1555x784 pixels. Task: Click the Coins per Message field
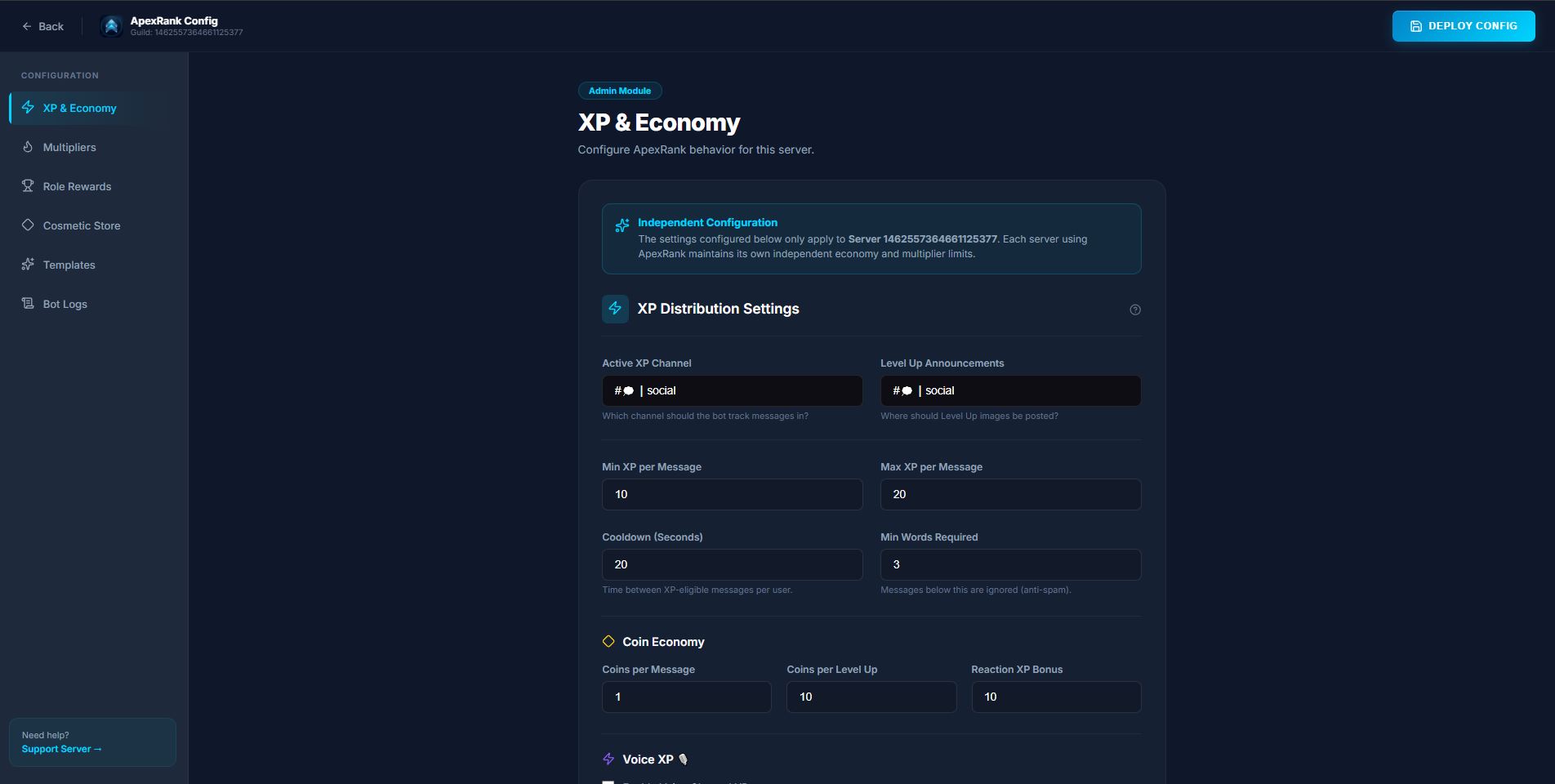tap(686, 697)
